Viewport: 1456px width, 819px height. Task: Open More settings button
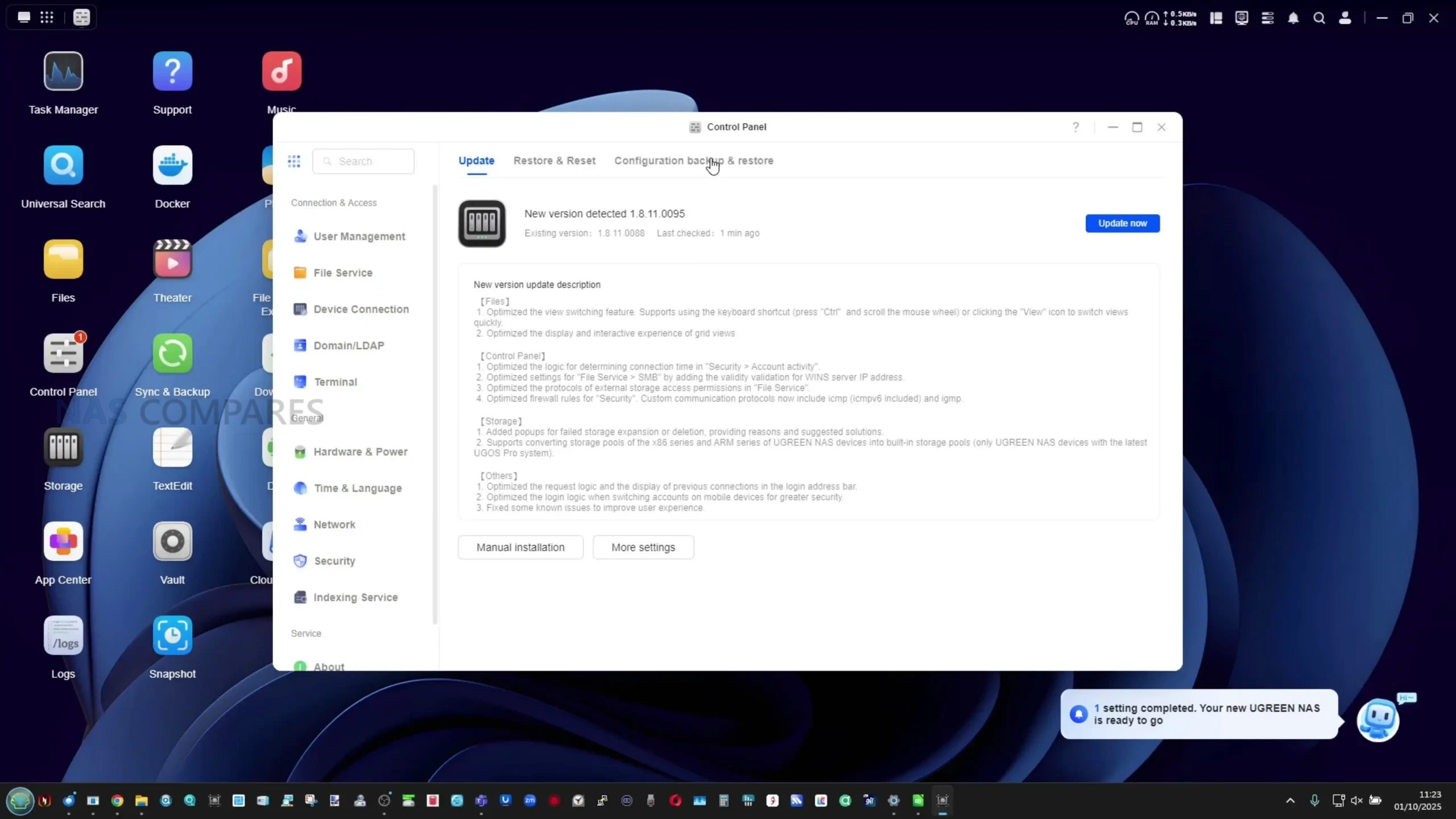tap(643, 547)
